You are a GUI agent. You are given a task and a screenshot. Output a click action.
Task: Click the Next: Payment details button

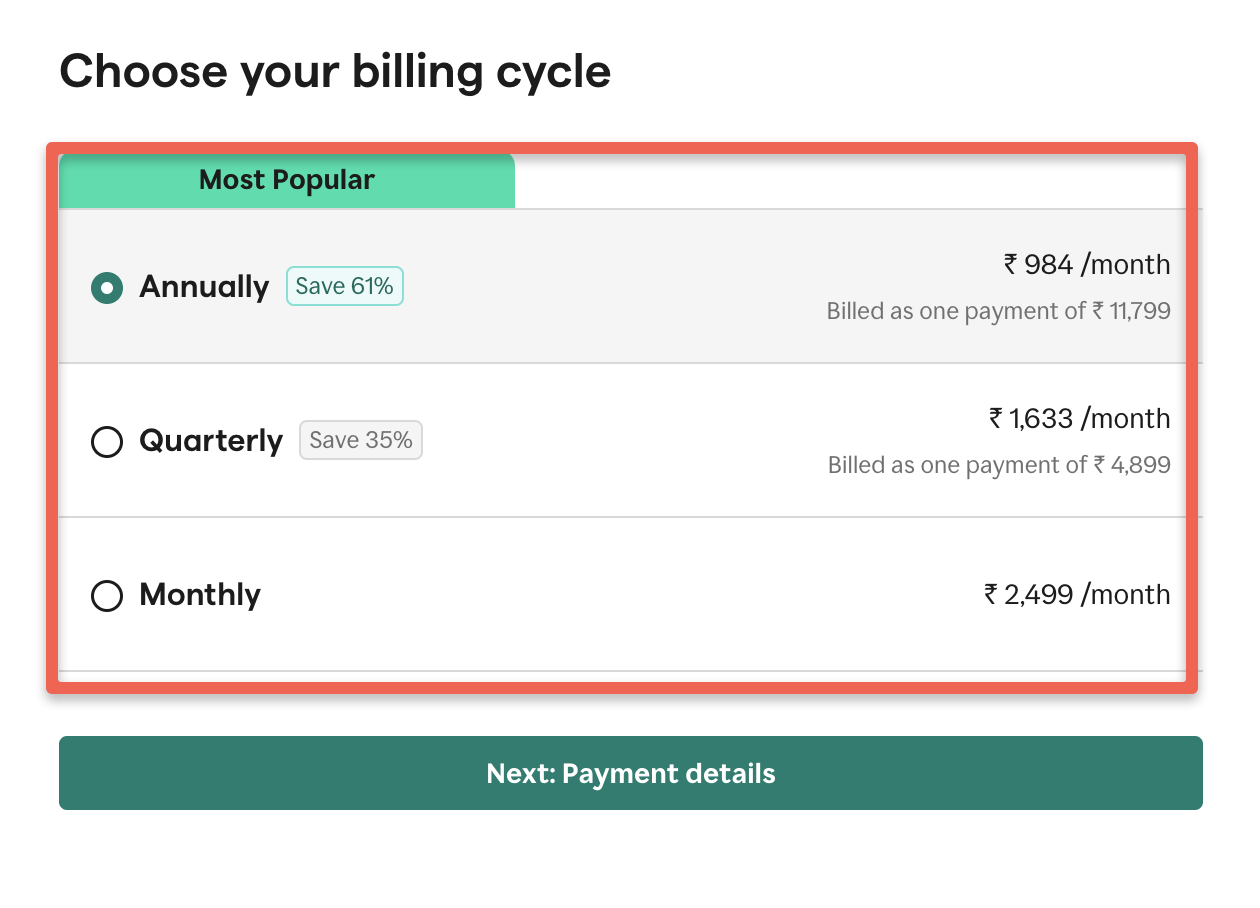[630, 773]
